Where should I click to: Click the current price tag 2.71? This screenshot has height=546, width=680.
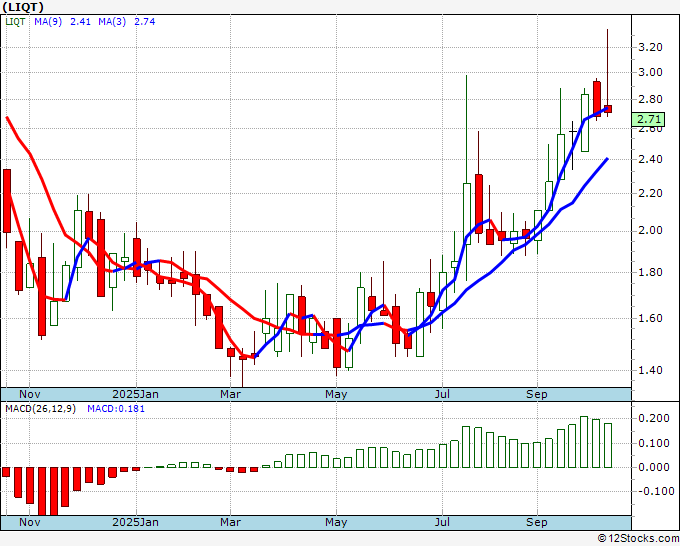point(648,119)
